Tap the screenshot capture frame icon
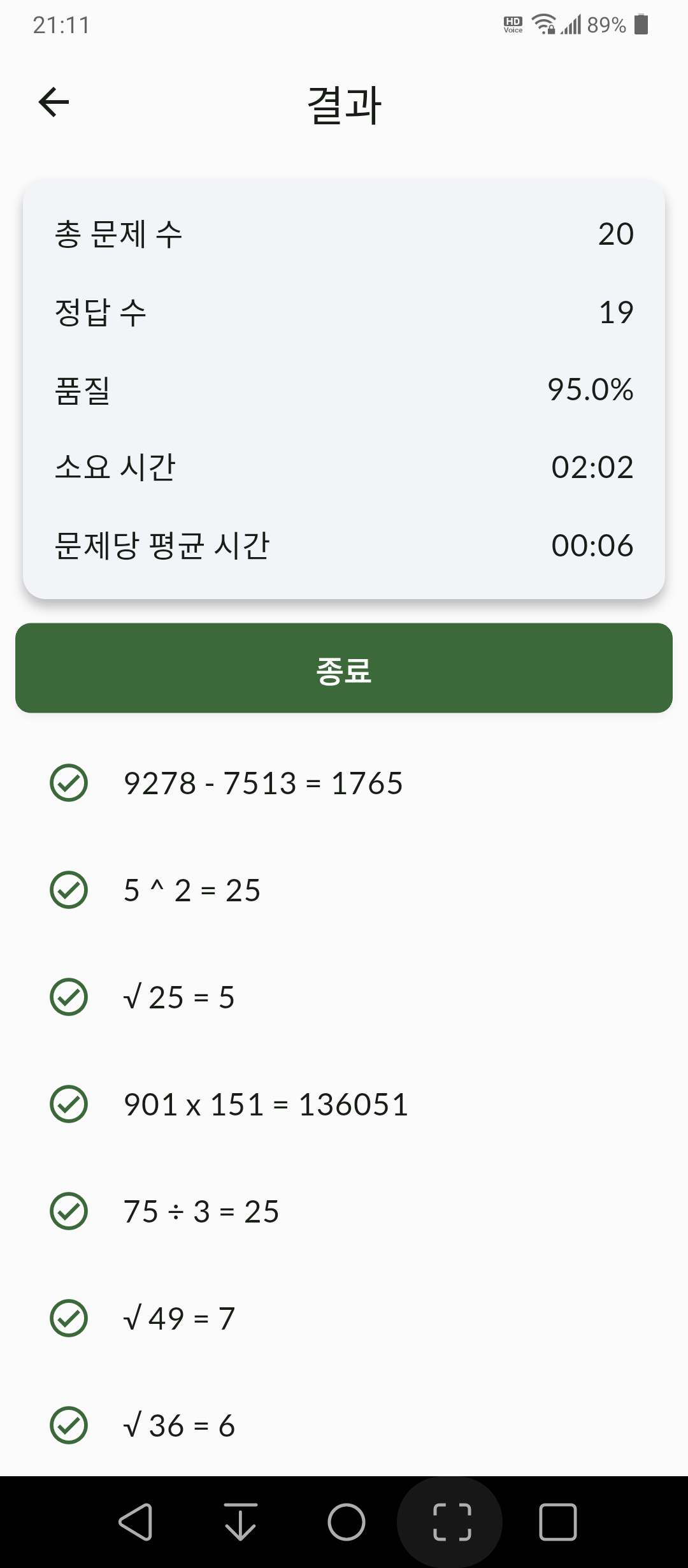This screenshot has width=688, height=1568. pos(452,1522)
